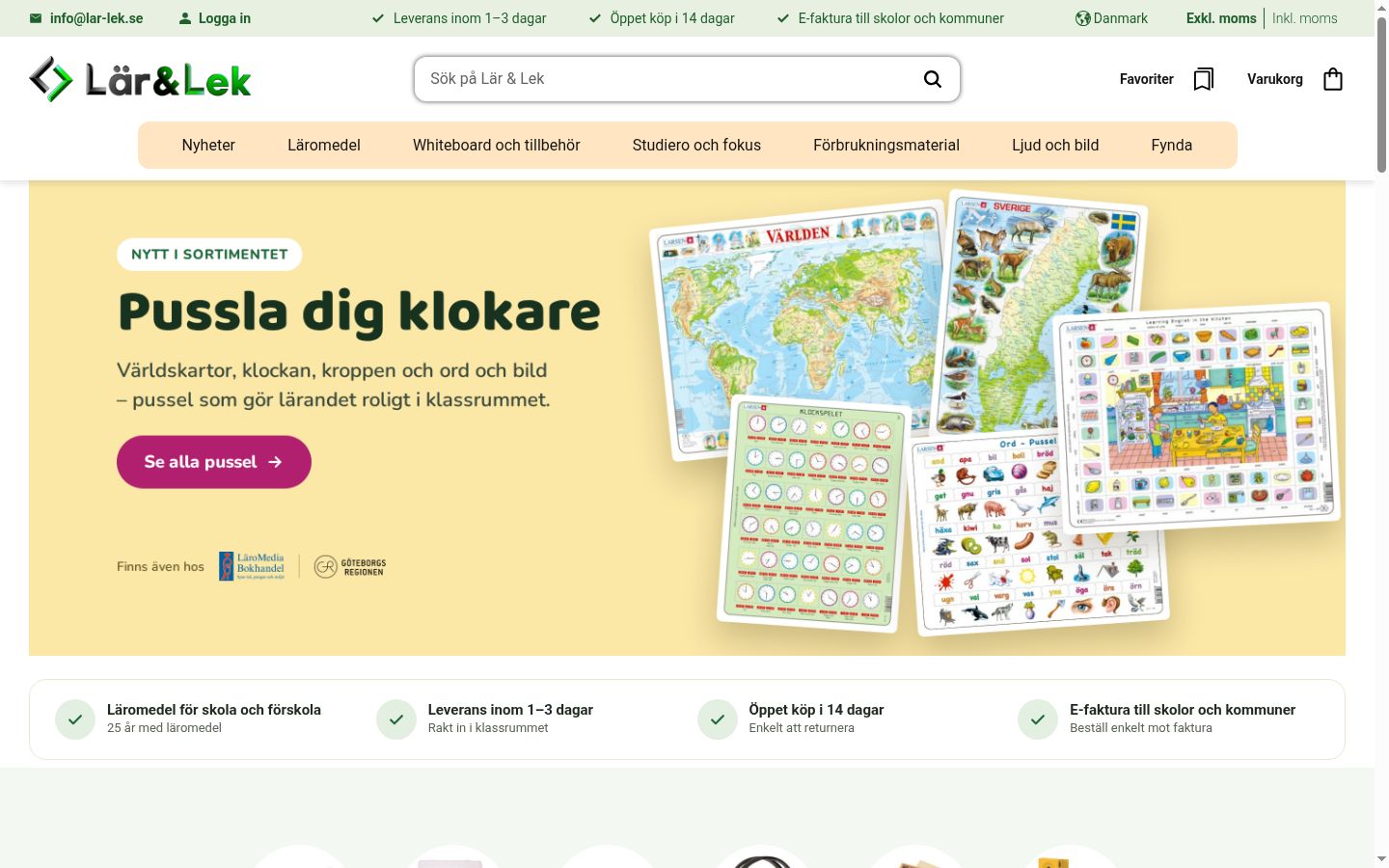Open Studiero och fokus menu
The width and height of the screenshot is (1389, 868).
696,146
